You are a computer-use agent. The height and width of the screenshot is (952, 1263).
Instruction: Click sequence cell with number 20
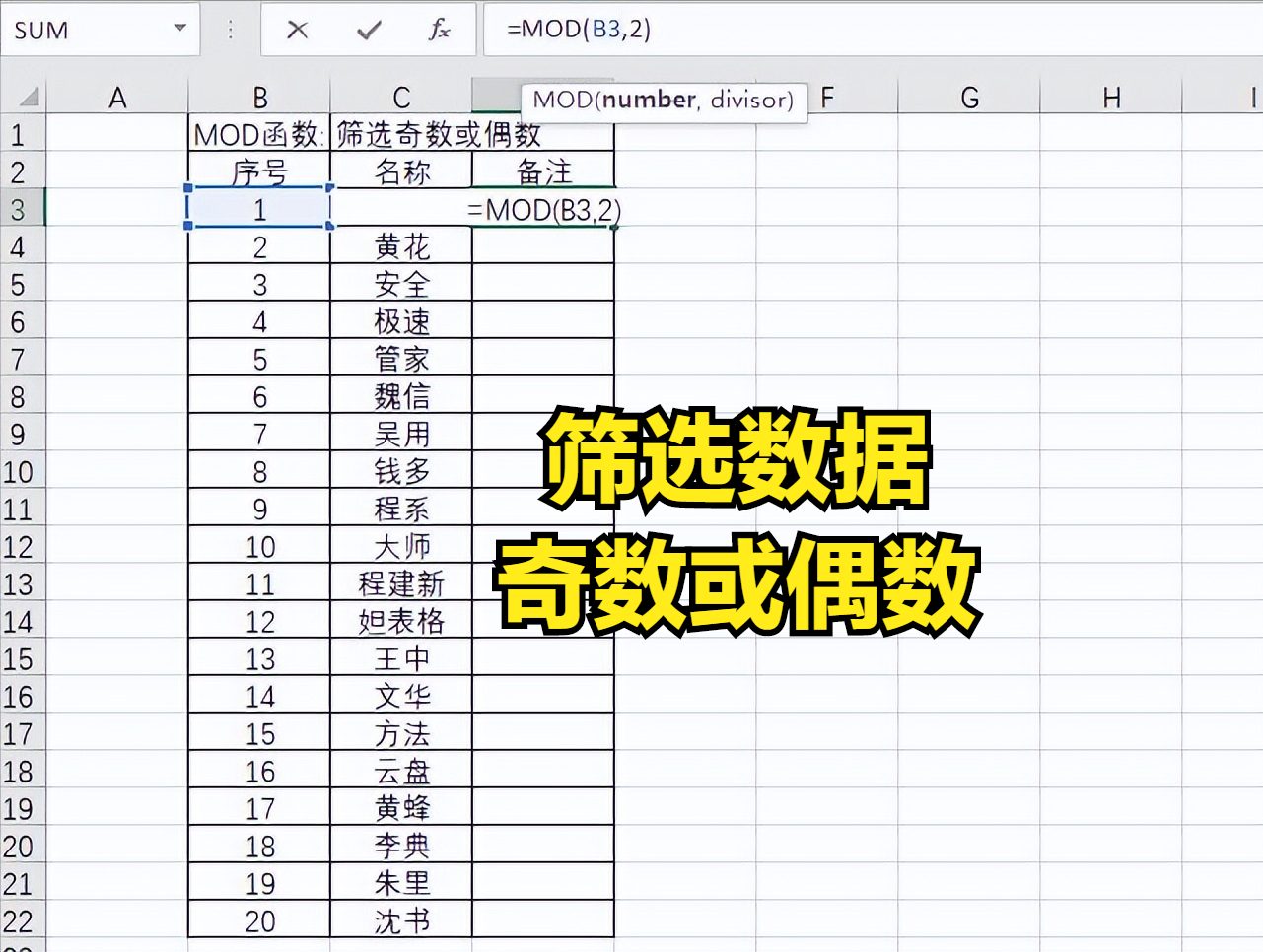[259, 920]
